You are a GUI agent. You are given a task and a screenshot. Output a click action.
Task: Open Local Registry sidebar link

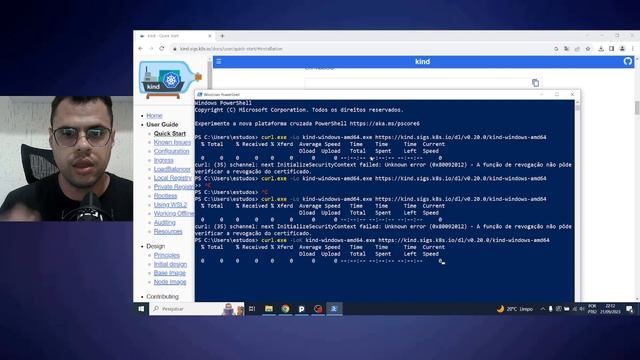tap(173, 178)
